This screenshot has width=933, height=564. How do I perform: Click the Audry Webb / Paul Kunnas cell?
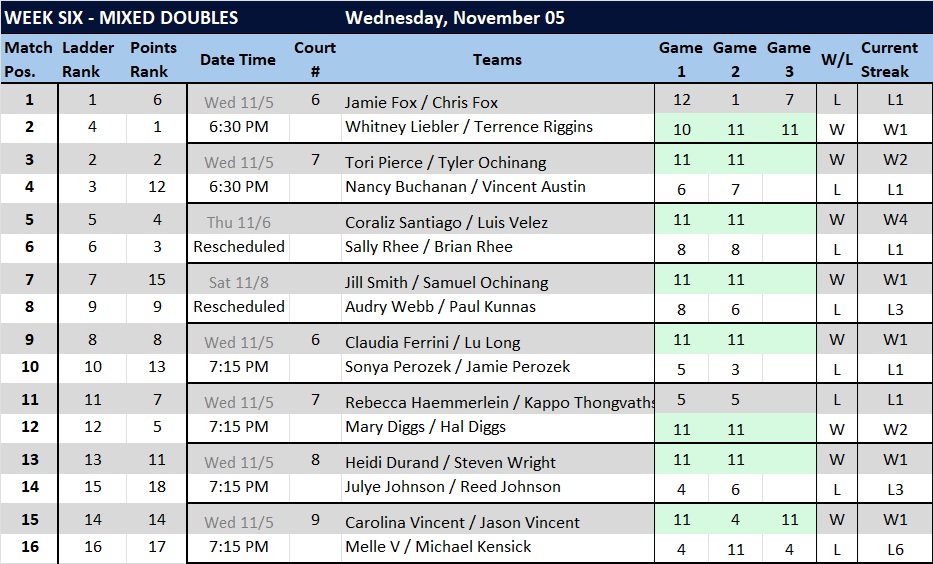coord(440,307)
